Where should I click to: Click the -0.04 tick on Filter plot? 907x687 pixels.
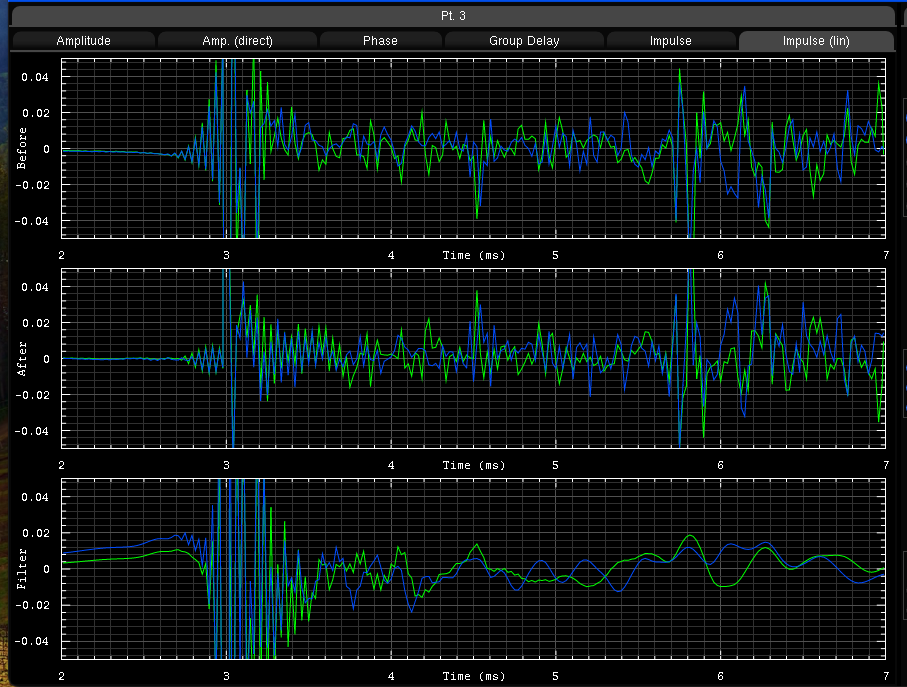pos(35,641)
